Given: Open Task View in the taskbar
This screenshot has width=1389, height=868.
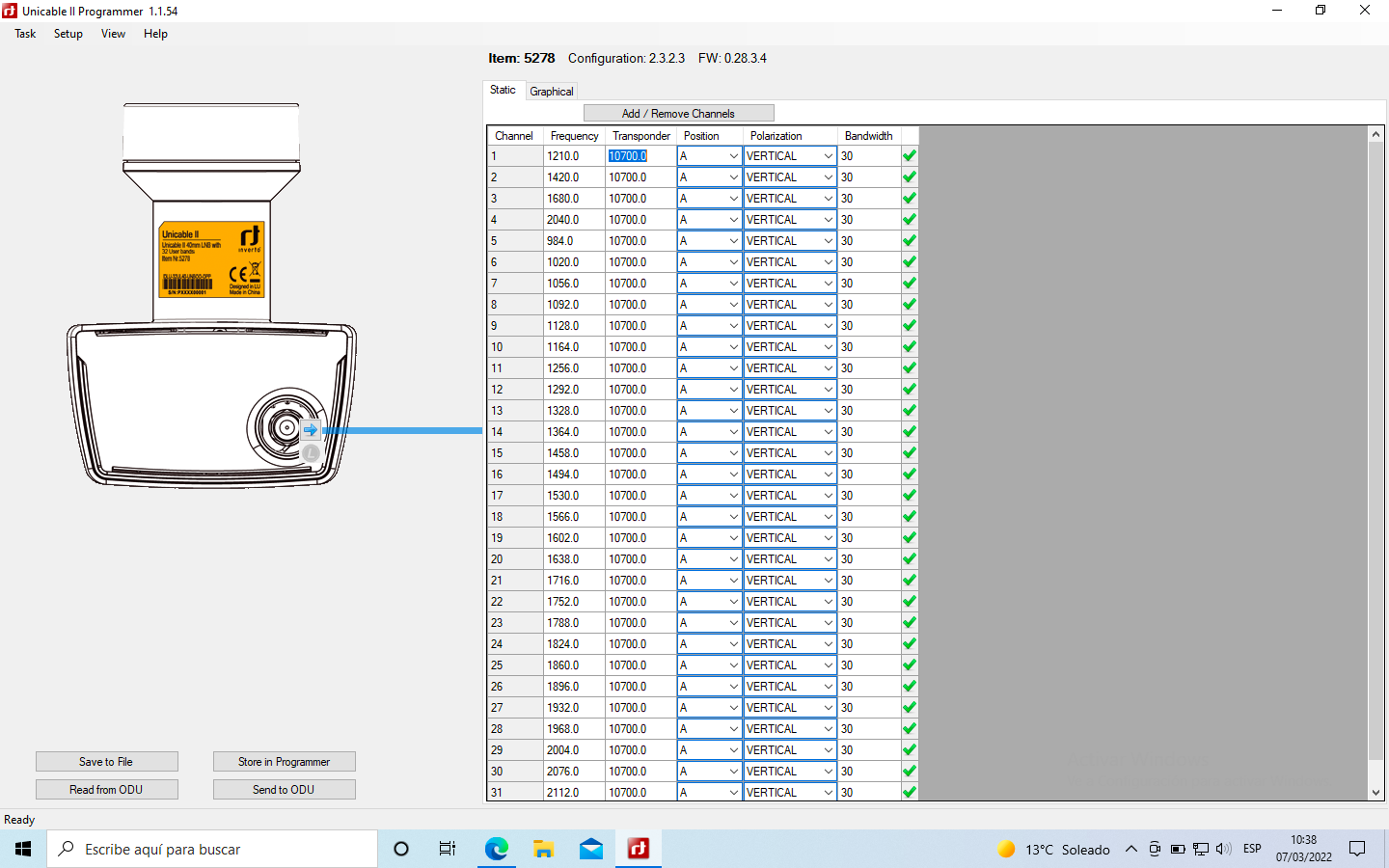Looking at the screenshot, I should [448, 849].
